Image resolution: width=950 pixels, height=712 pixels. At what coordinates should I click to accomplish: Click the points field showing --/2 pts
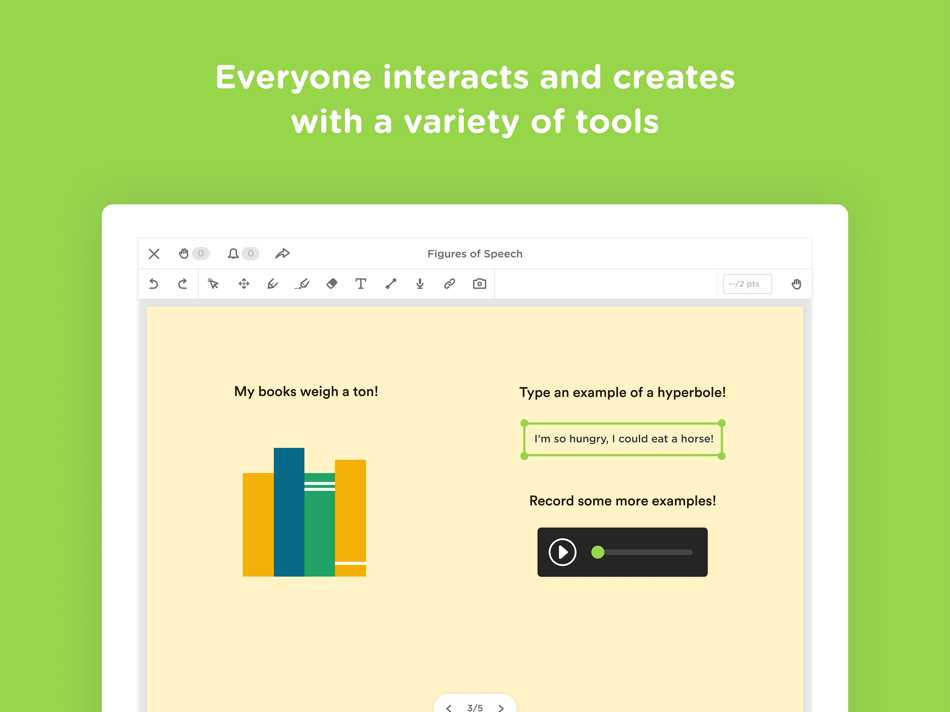[x=746, y=284]
